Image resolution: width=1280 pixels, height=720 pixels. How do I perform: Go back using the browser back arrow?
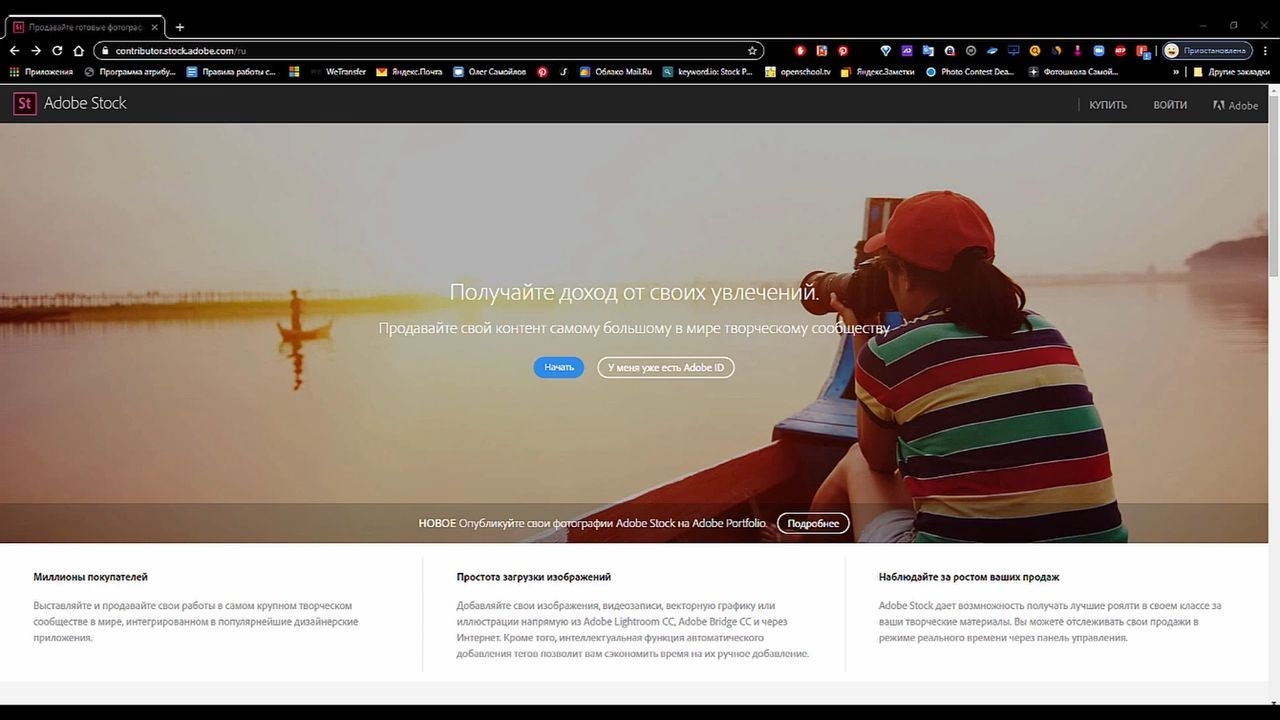pos(14,50)
